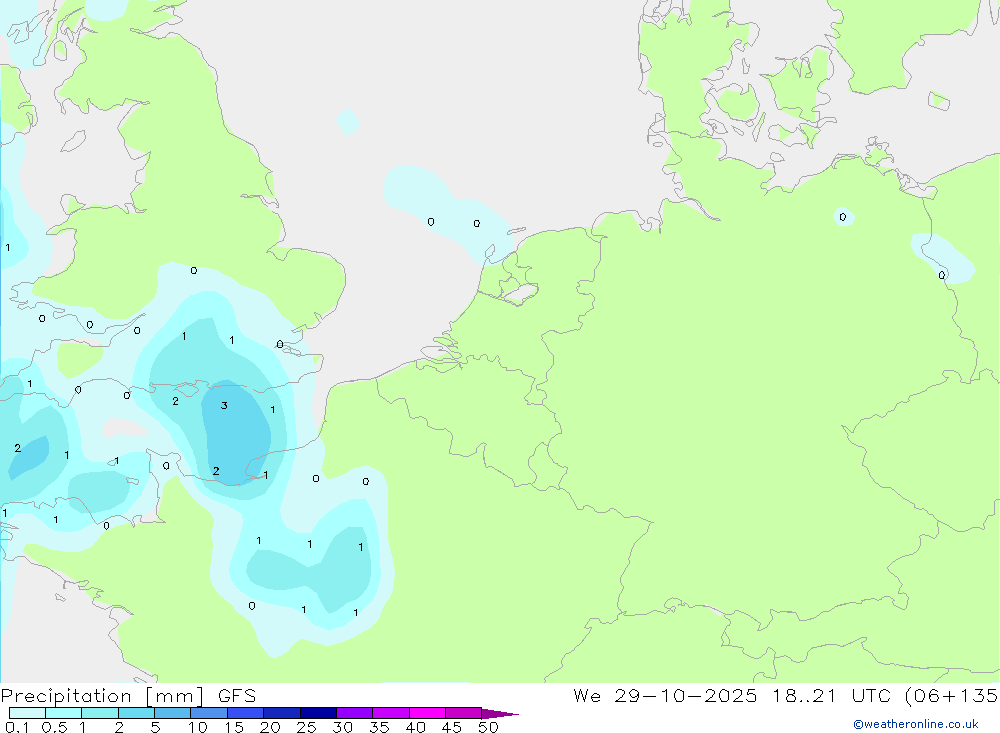Click the legend swatch between 2 and 5
This screenshot has width=1000, height=733.
point(136,713)
